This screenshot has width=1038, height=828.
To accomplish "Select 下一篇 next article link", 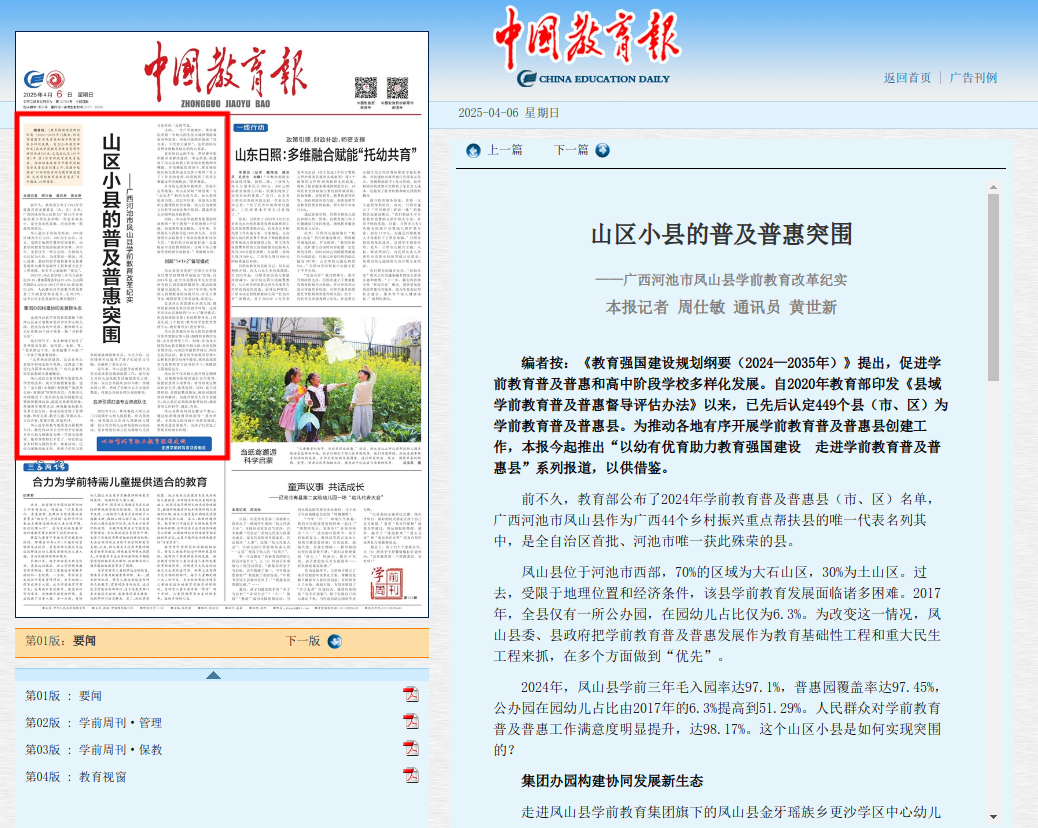I will click(x=571, y=150).
